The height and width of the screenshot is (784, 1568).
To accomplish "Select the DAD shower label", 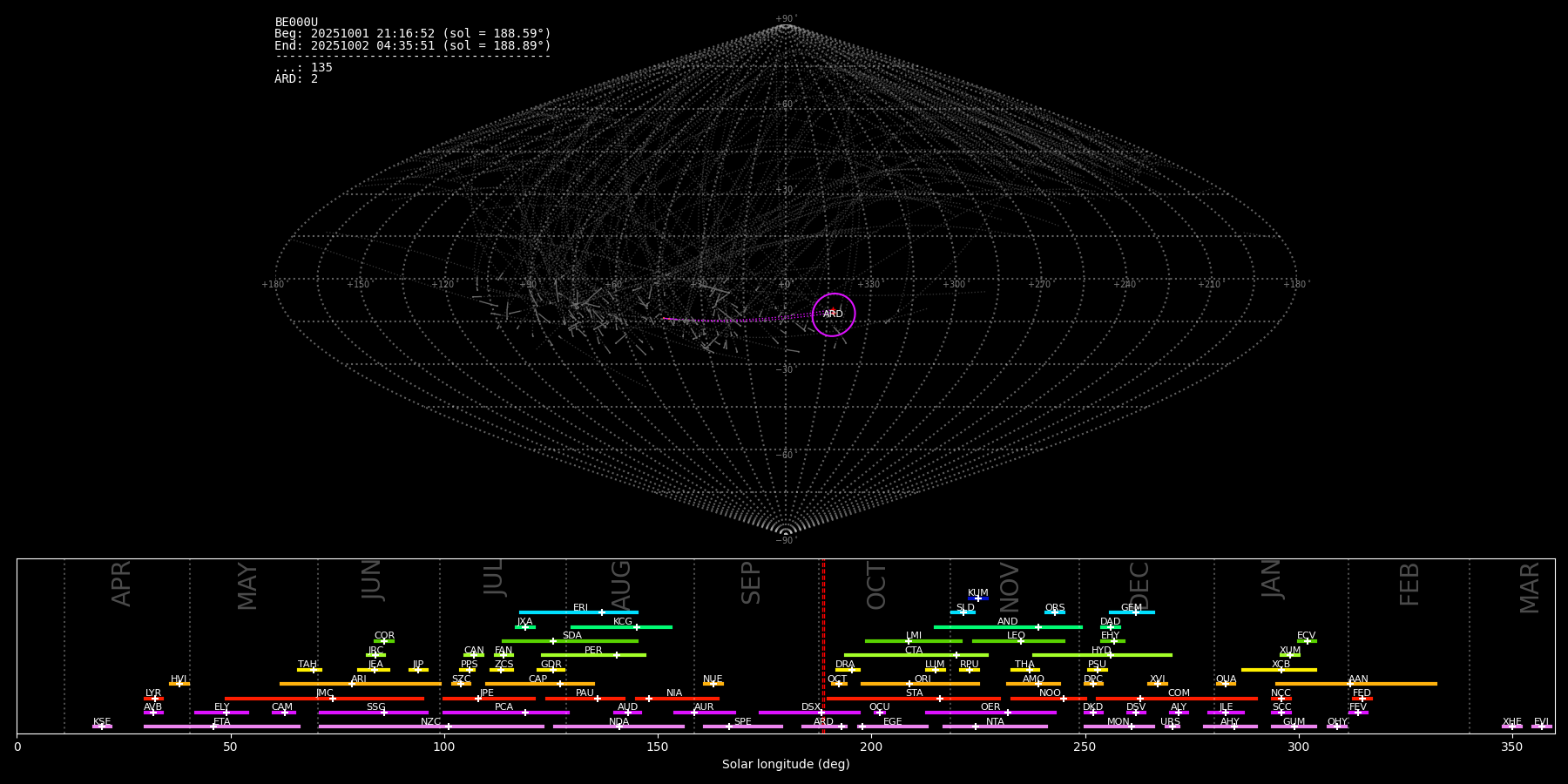I will [1111, 622].
